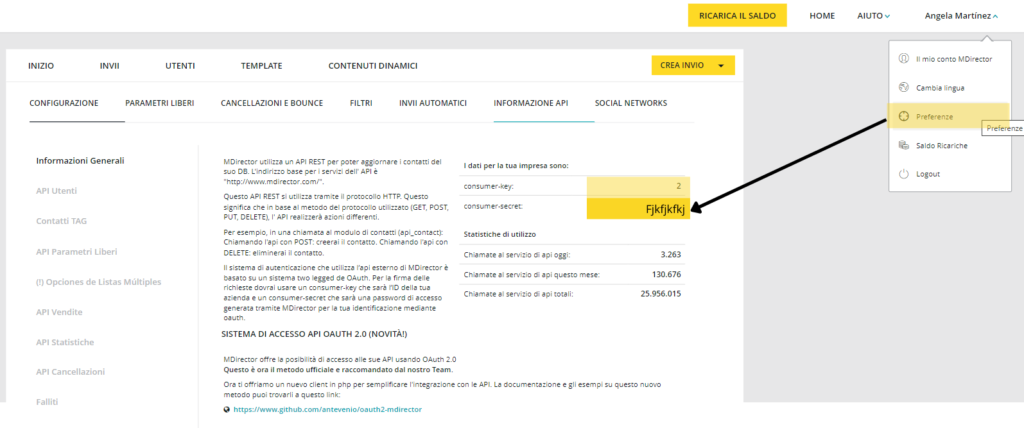The height and width of the screenshot is (428, 1024).
Task: Choose Saldo Ricariche from the user menu
Action: [x=941, y=146]
